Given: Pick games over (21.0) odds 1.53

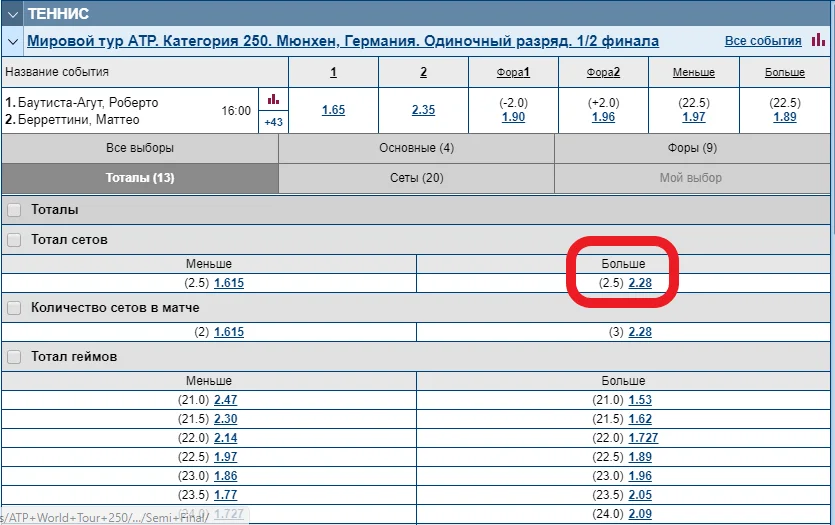Looking at the screenshot, I should click(640, 400).
